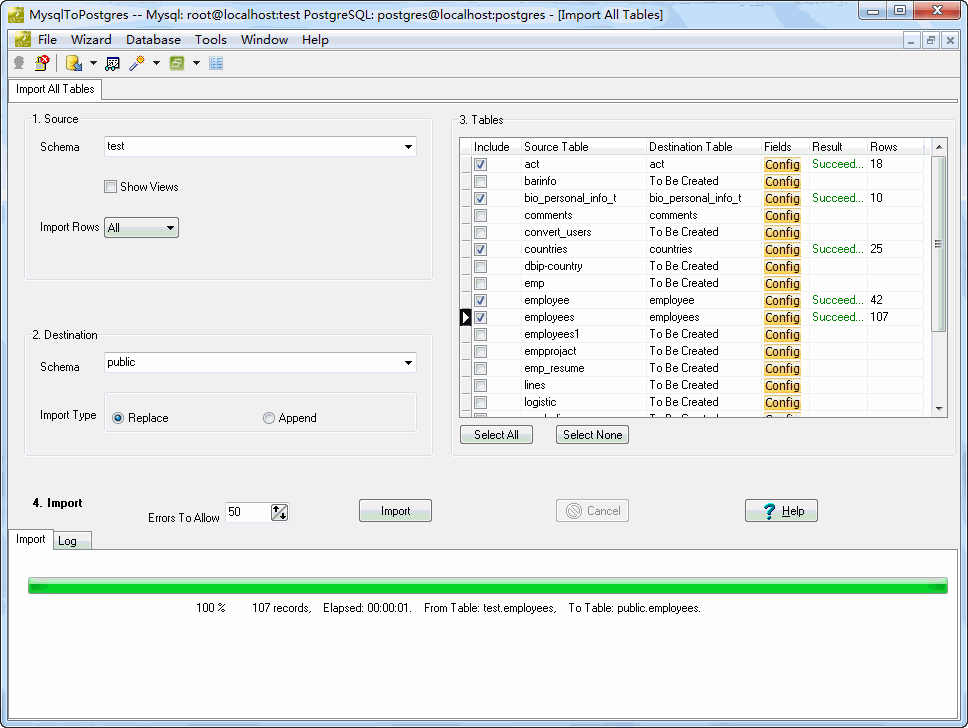The height and width of the screenshot is (728, 968).
Task: Click Config for the emp table
Action: pos(782,283)
